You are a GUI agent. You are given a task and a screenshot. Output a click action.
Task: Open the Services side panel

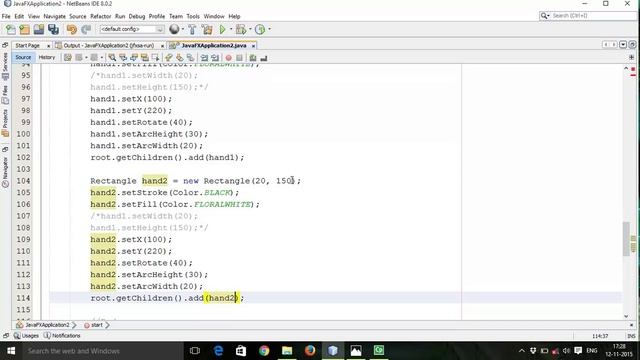pos(5,67)
